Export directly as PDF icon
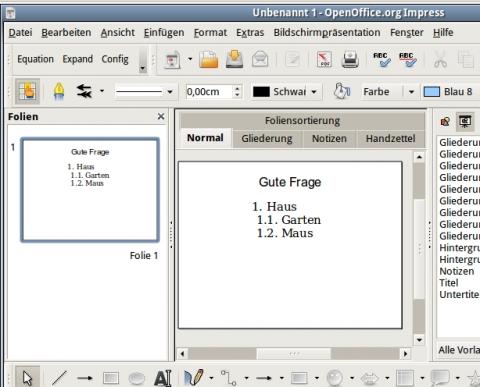Screen dimensions: 480x387 tap(325, 60)
